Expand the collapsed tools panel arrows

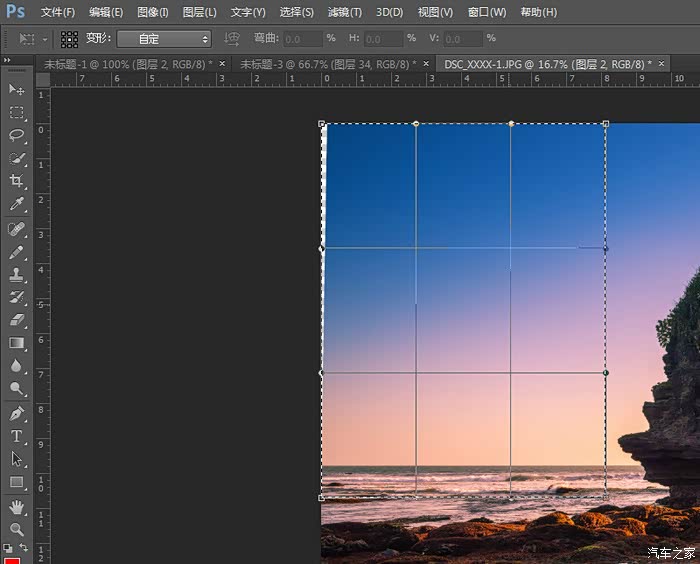click(8, 60)
